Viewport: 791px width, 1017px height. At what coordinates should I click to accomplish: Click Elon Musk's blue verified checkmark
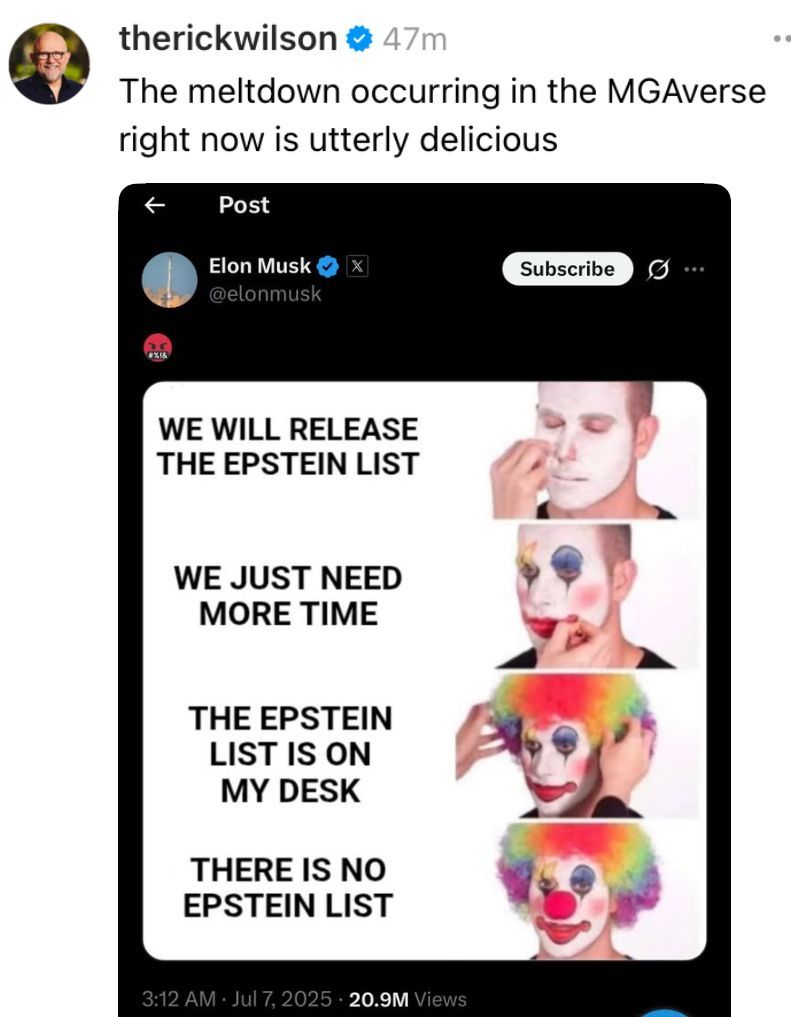328,267
